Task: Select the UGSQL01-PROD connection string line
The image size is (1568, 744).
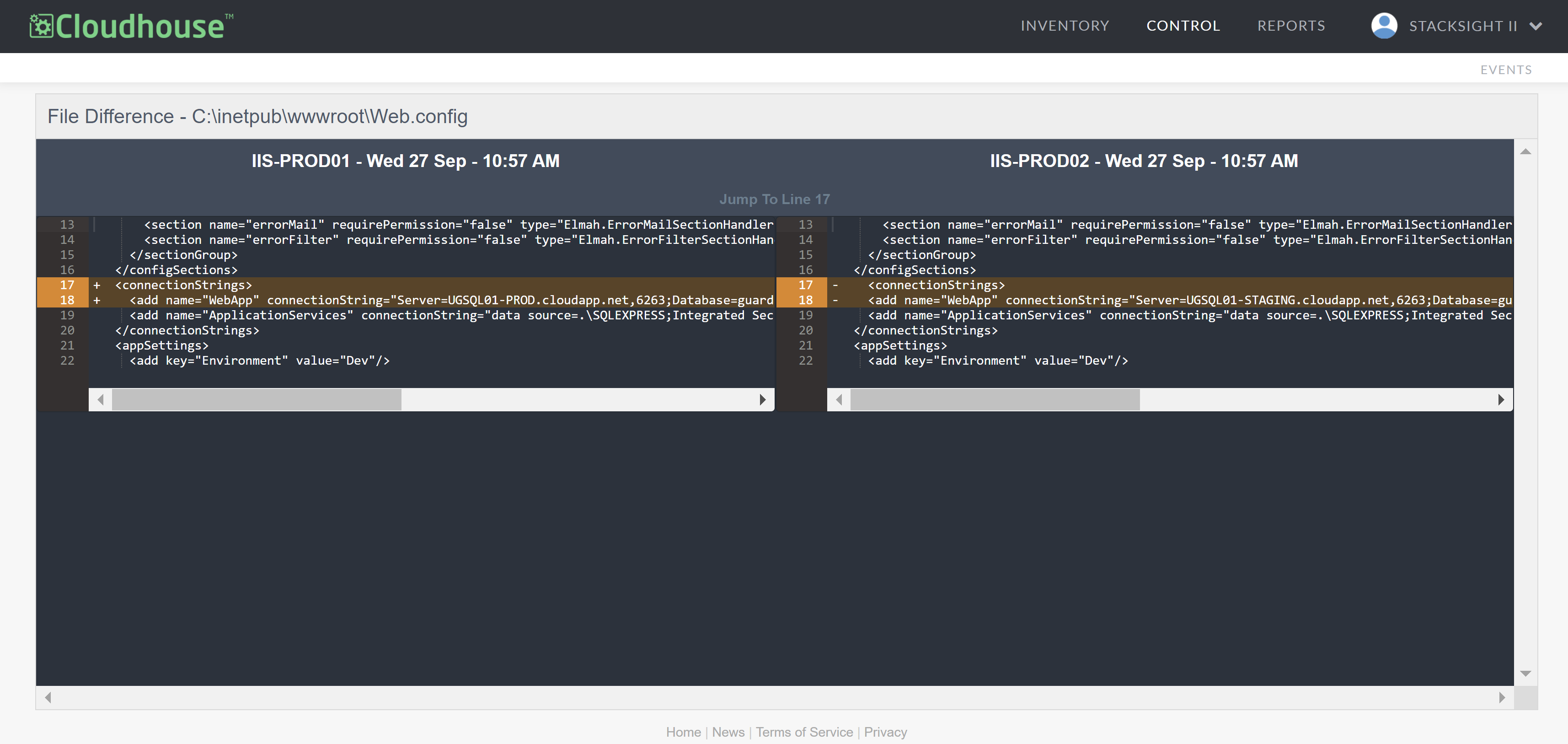Action: pyautogui.click(x=451, y=300)
